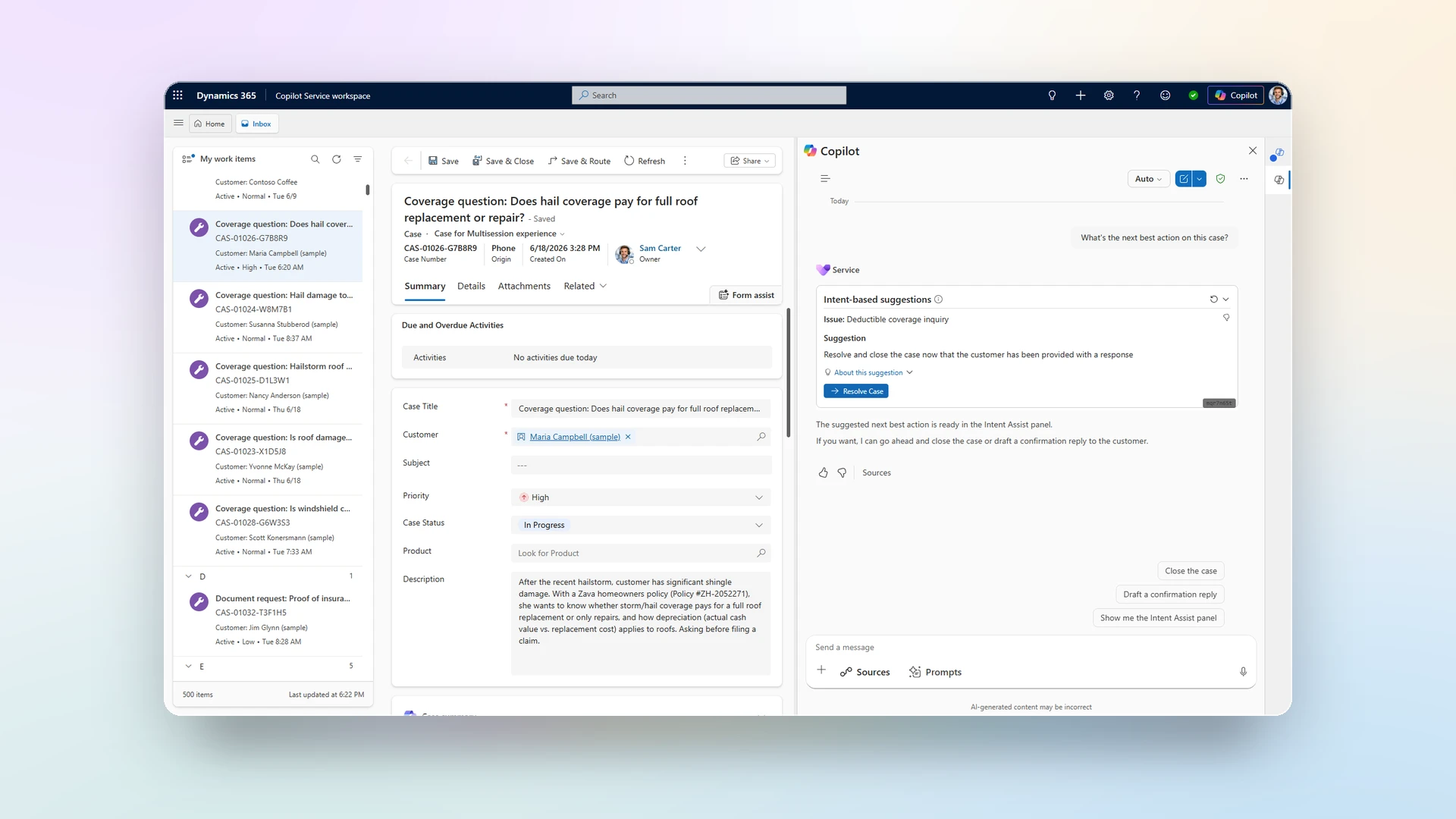Select the Summary tab
The width and height of the screenshot is (1456, 819).
pyautogui.click(x=425, y=286)
